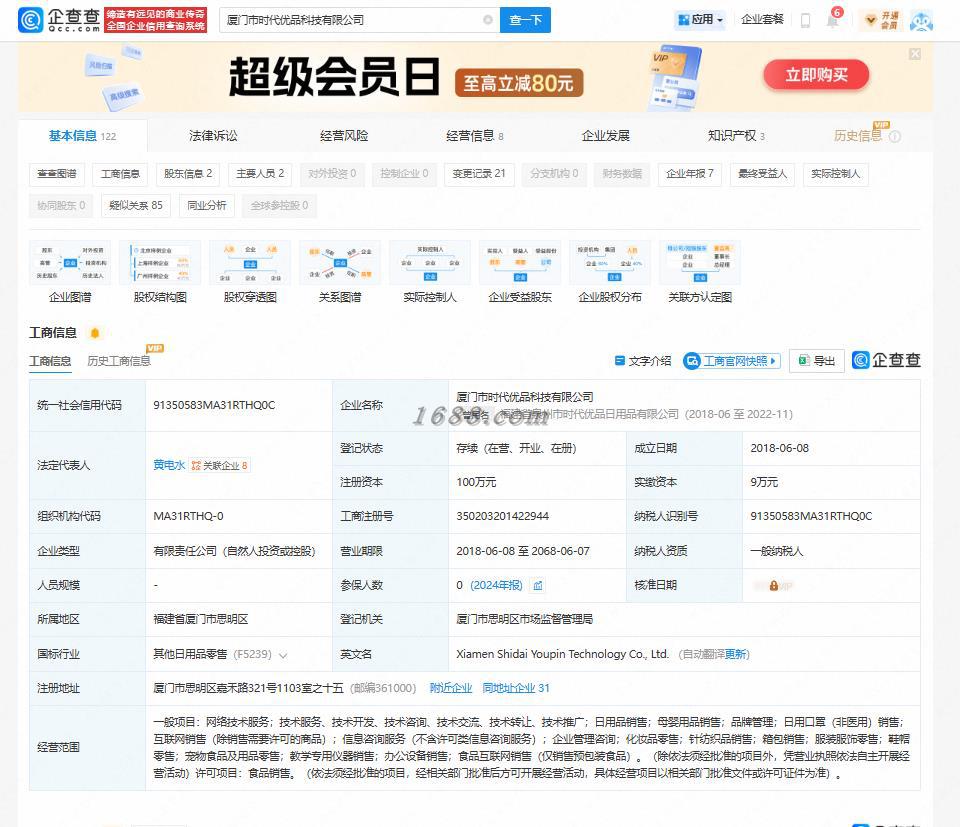
Task: Open notifications bell icon
Action: pos(833,20)
